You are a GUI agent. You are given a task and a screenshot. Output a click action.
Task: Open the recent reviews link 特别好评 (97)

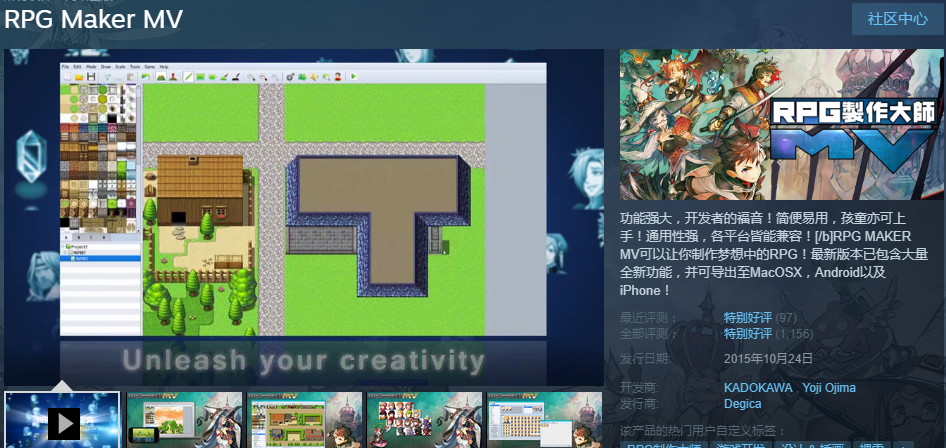748,318
